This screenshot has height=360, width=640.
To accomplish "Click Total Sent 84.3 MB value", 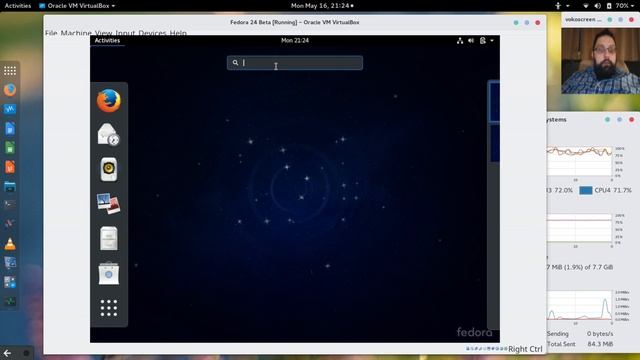I will pos(600,344).
